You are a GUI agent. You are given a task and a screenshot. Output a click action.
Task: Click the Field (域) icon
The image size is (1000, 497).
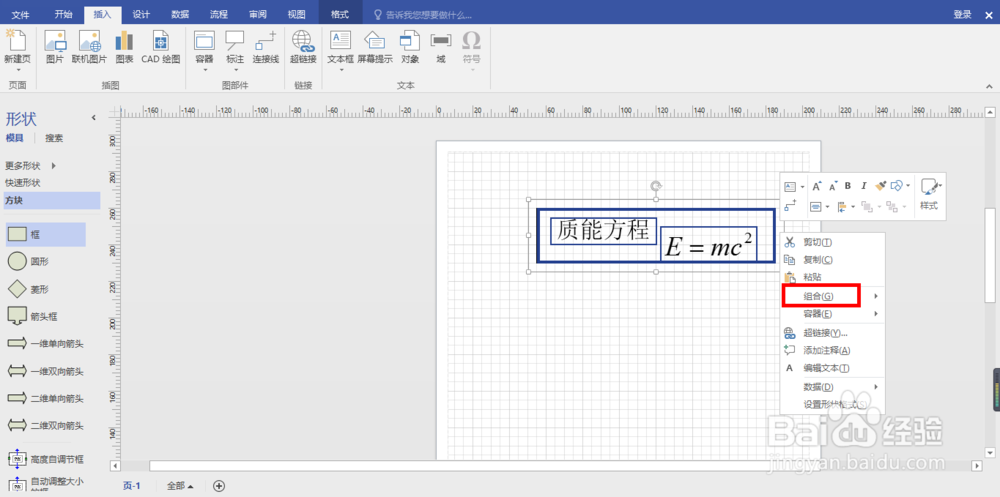click(441, 41)
